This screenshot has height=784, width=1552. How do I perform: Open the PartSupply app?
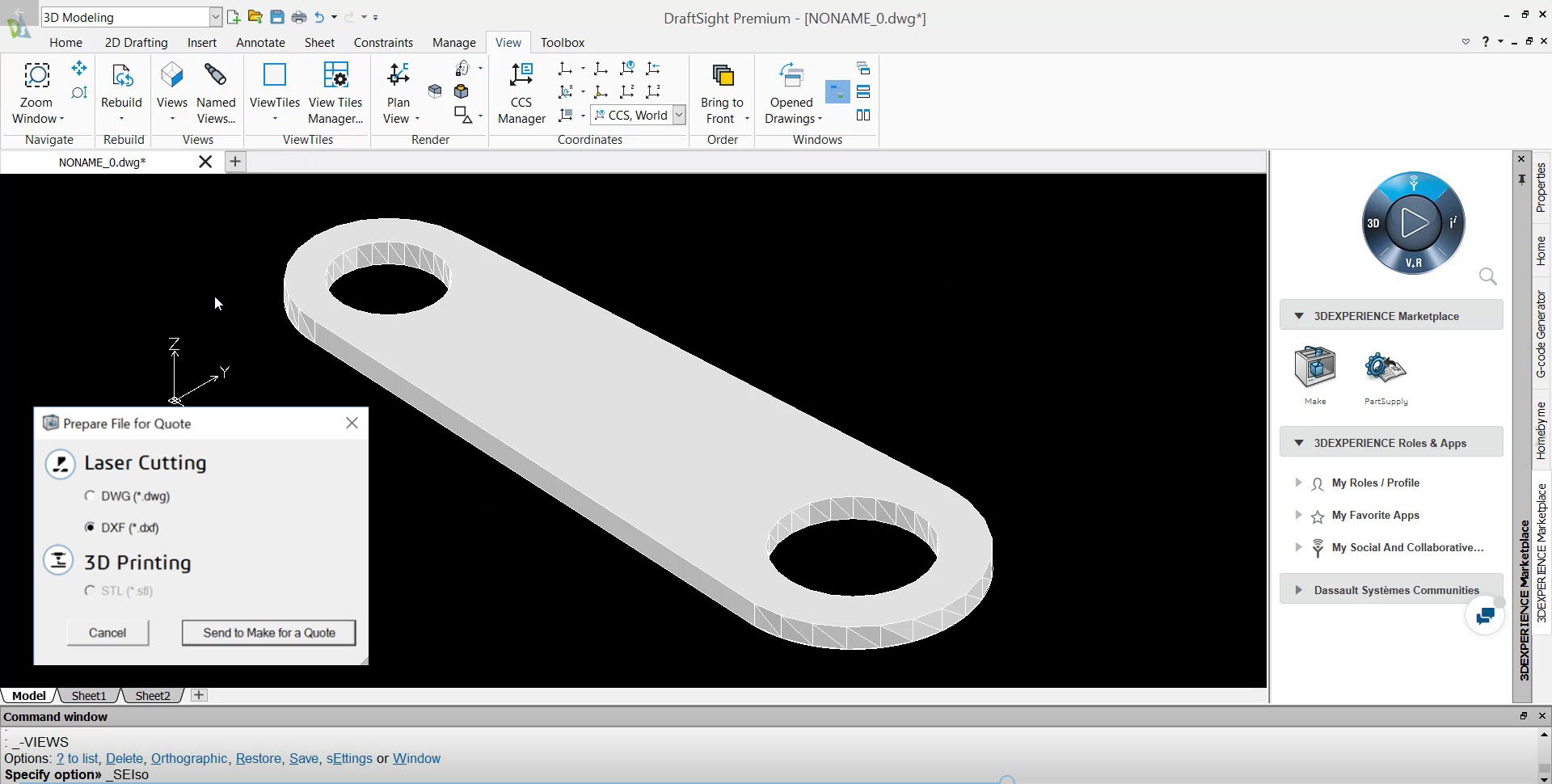(x=1385, y=377)
